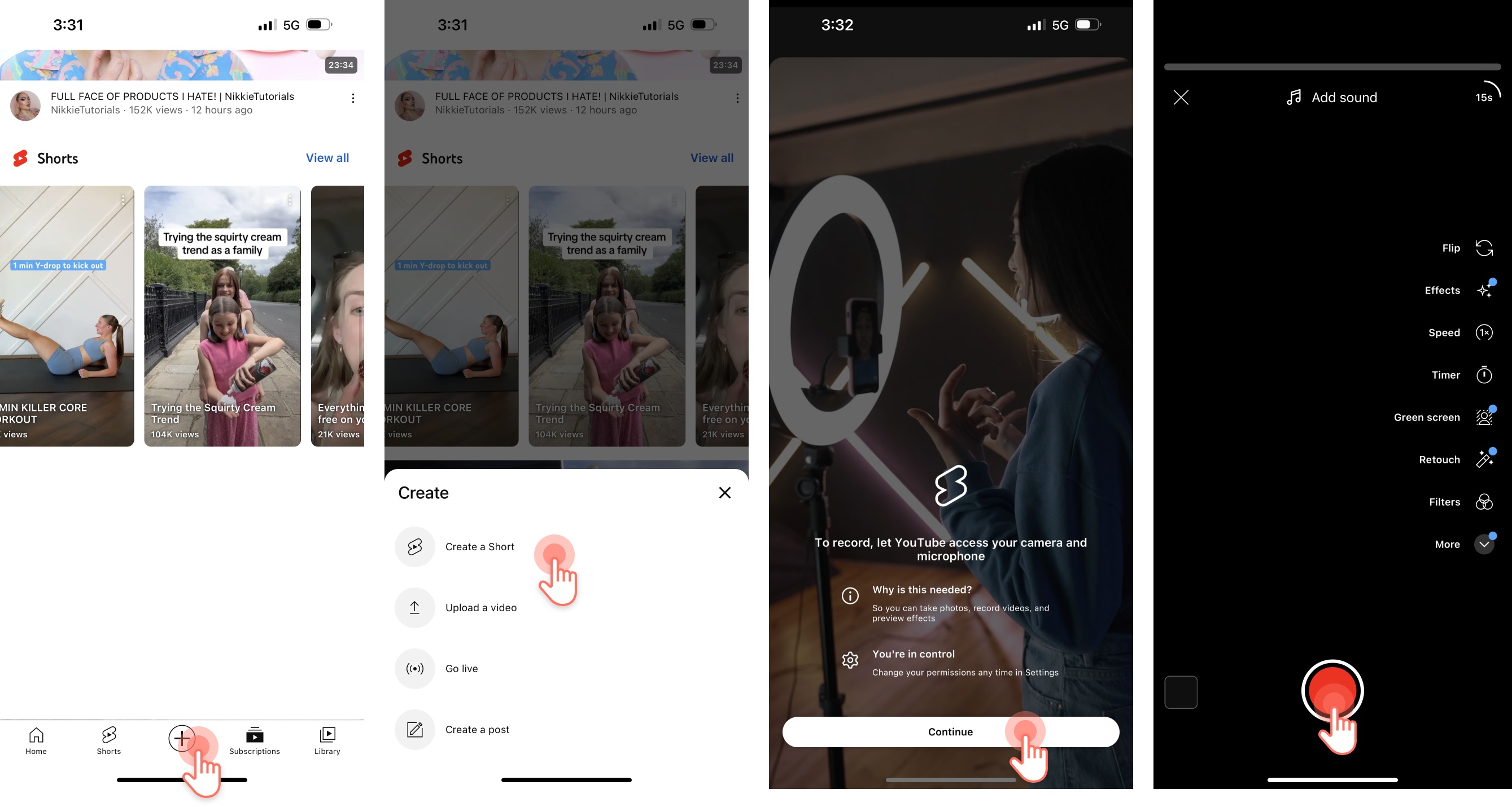Open the Filters icon in recorder
1512x807 pixels.
(x=1484, y=501)
